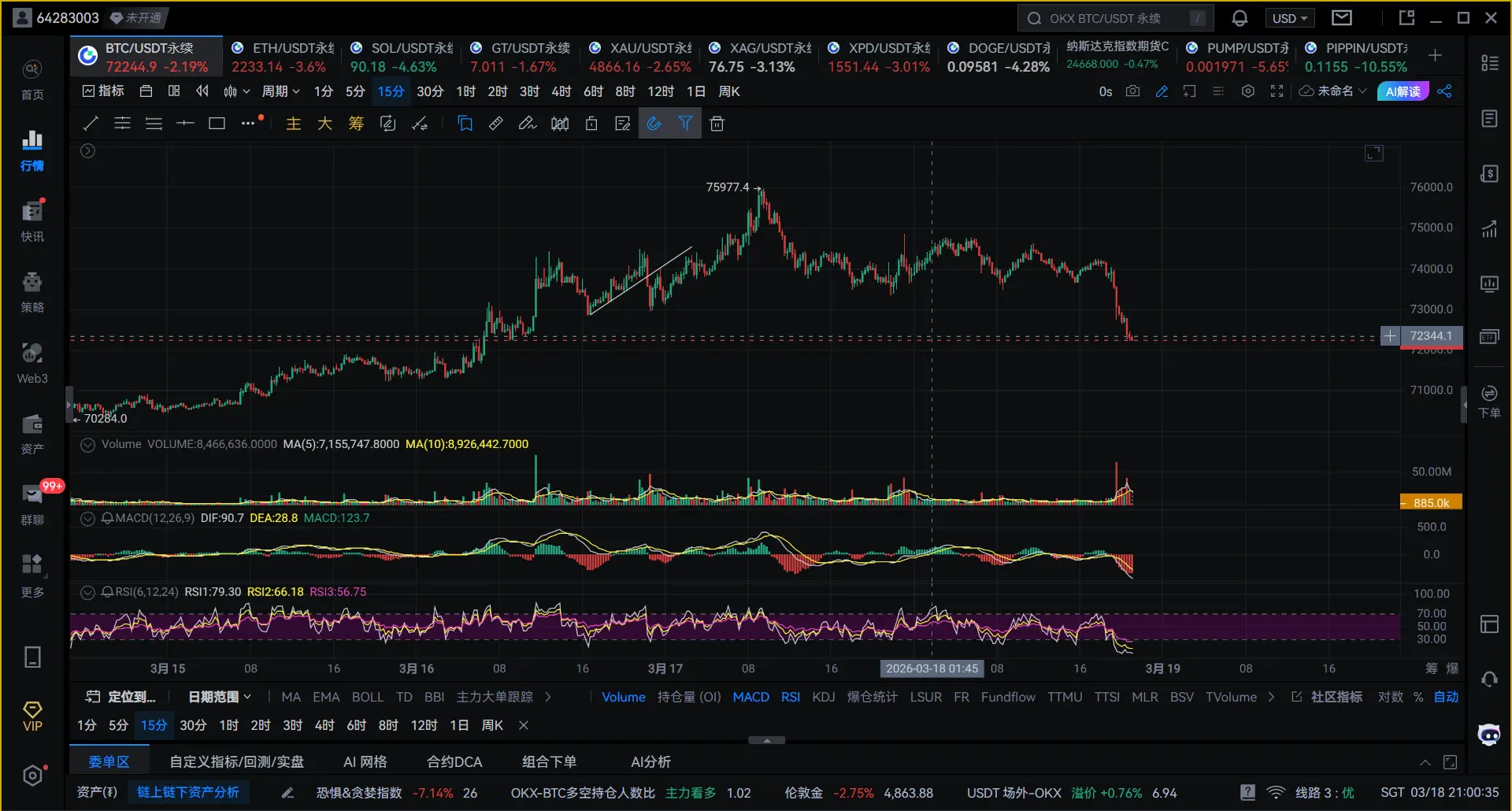Open the 周期 period dropdown

pos(280,91)
